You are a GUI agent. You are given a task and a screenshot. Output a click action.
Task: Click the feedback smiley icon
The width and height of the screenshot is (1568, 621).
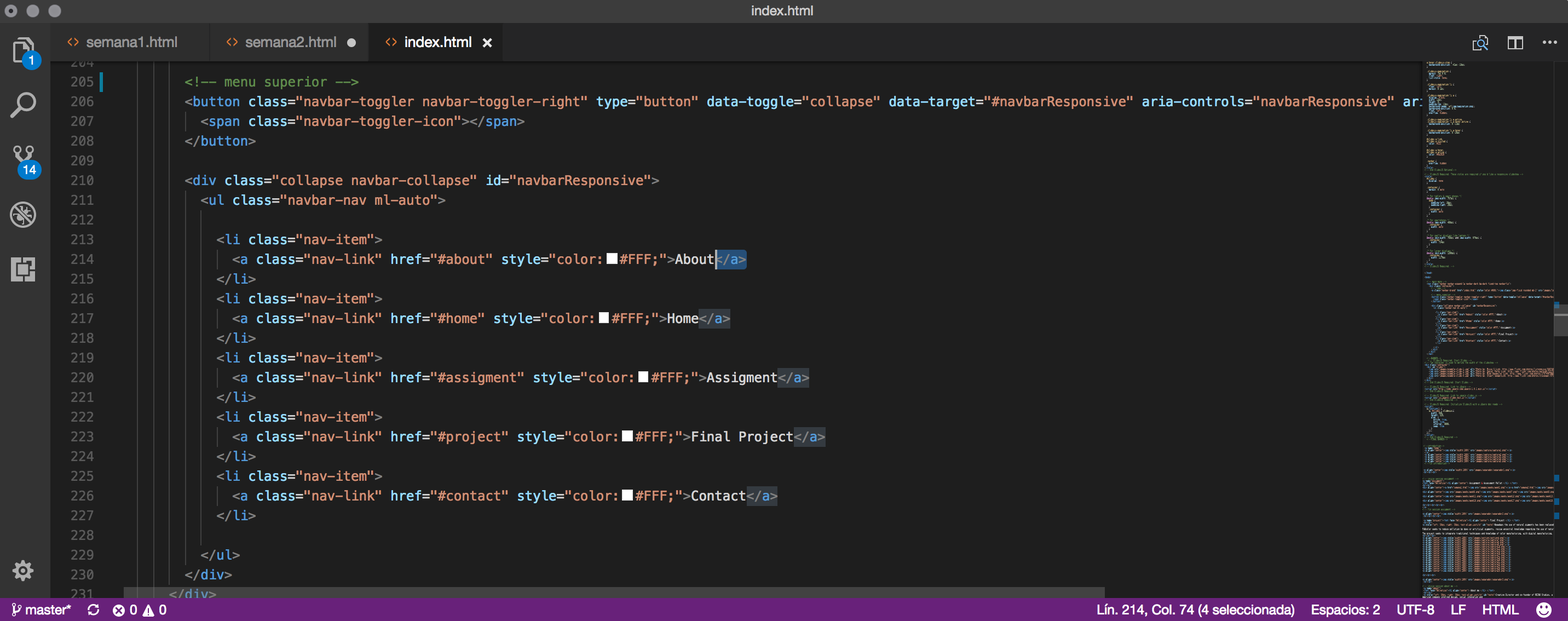point(1544,610)
